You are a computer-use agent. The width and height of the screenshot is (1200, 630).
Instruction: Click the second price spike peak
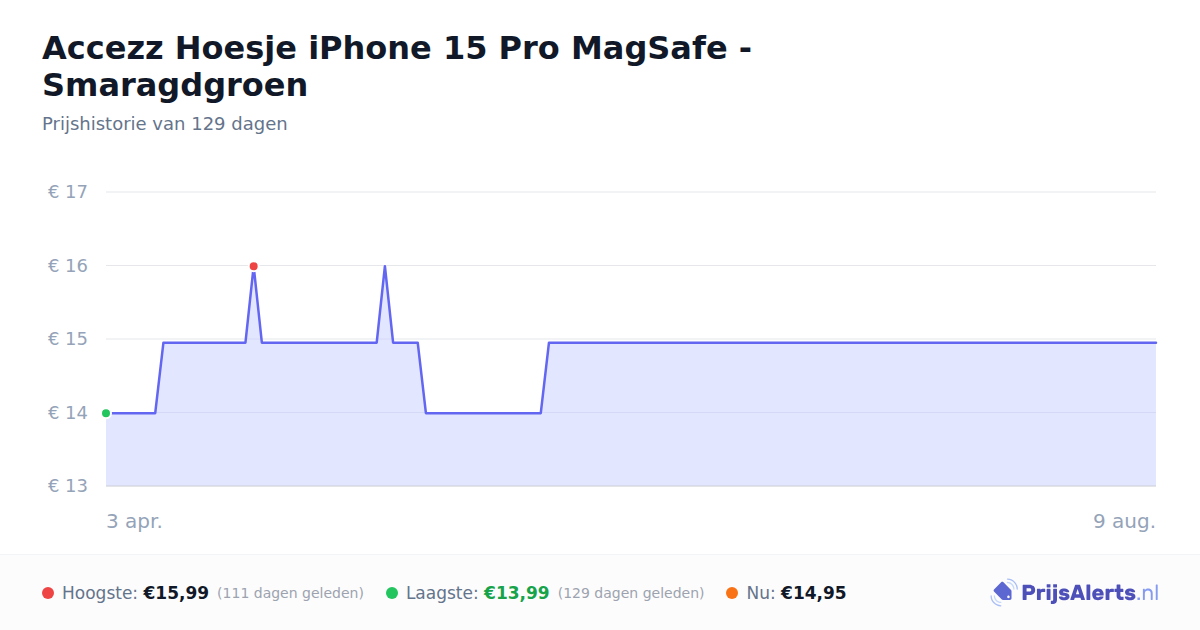(x=385, y=266)
